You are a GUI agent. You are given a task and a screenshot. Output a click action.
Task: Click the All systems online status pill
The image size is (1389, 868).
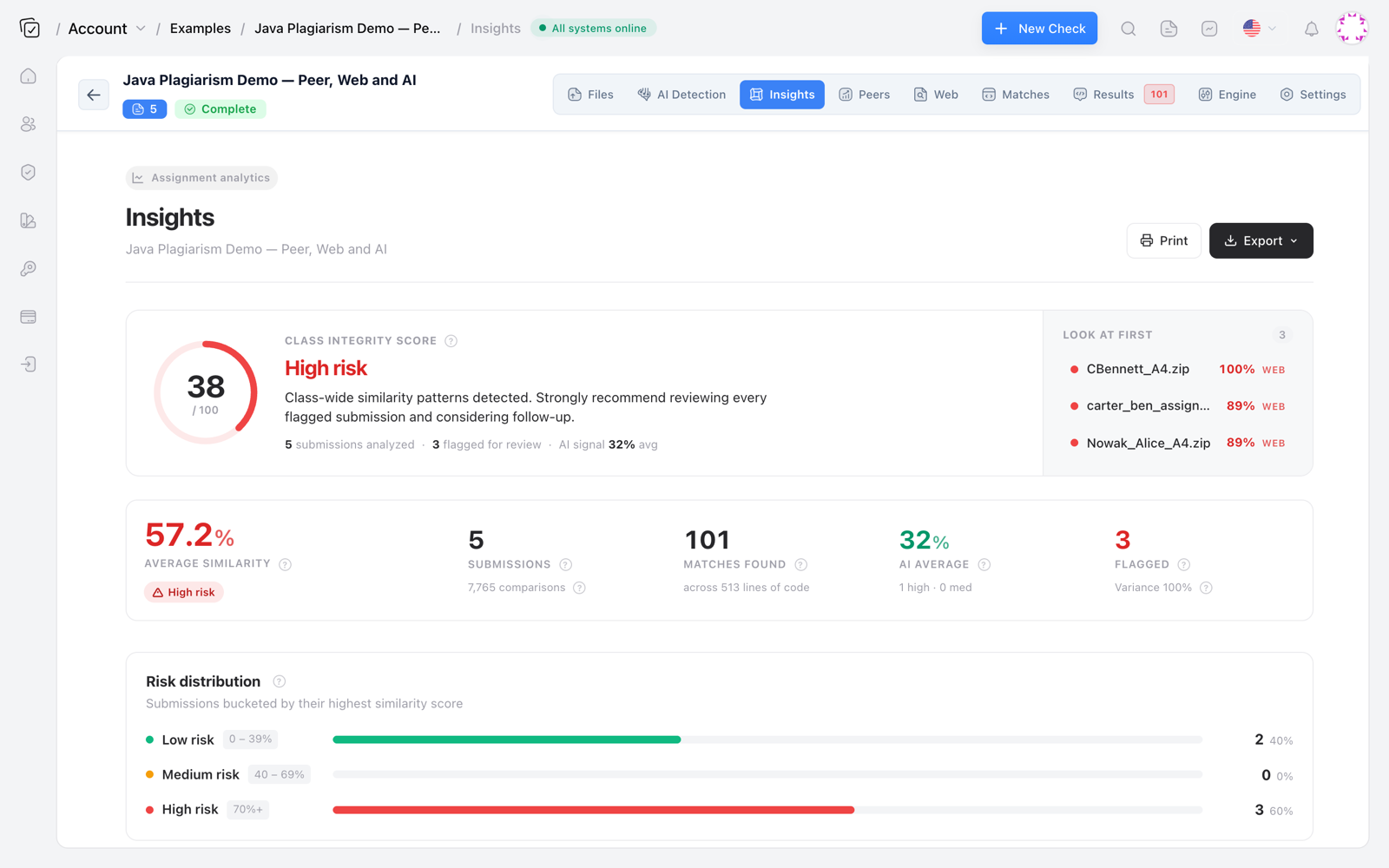[x=593, y=29]
